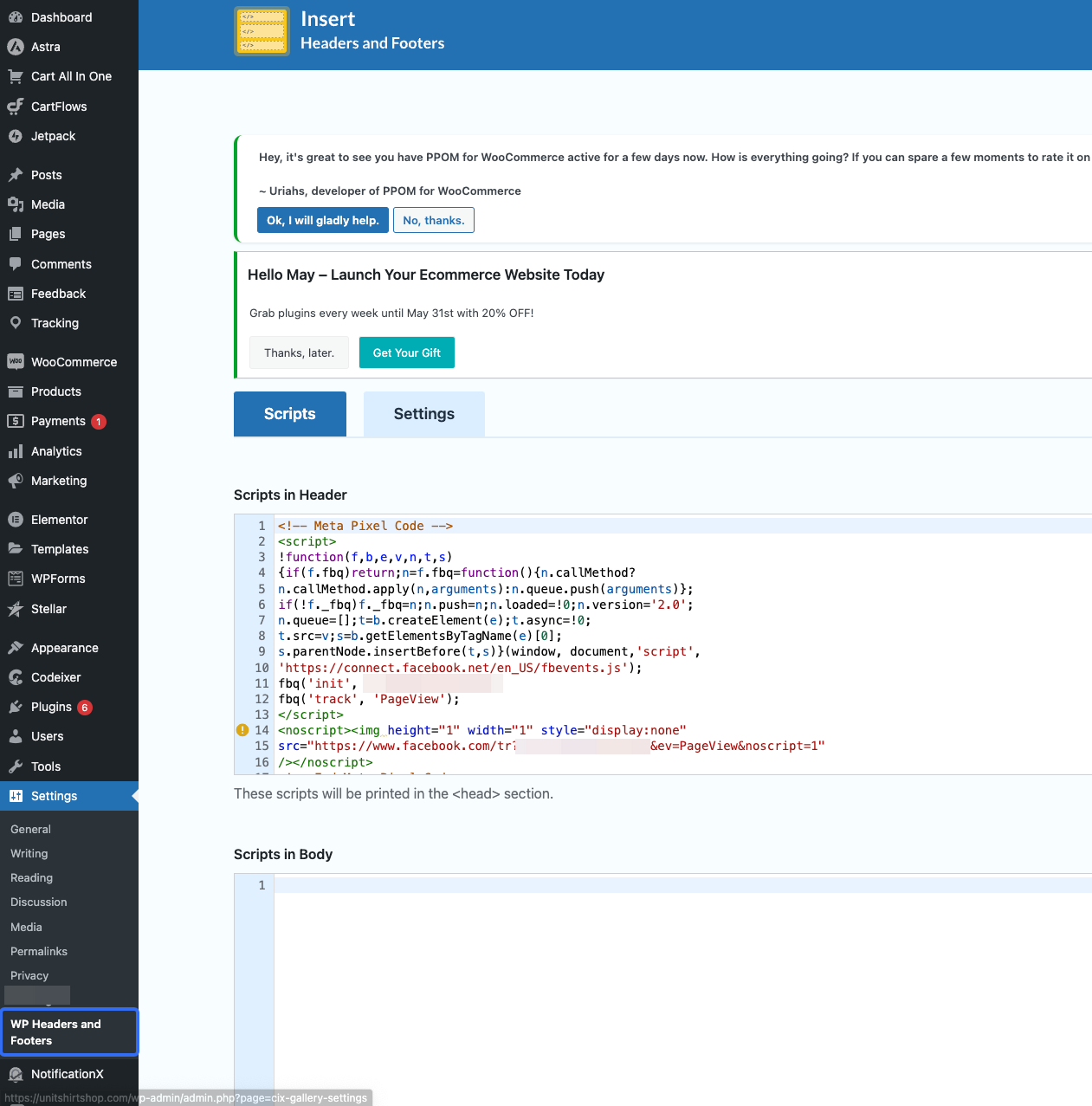Click the Products archive box icon
The width and height of the screenshot is (1092, 1106).
coord(16,391)
